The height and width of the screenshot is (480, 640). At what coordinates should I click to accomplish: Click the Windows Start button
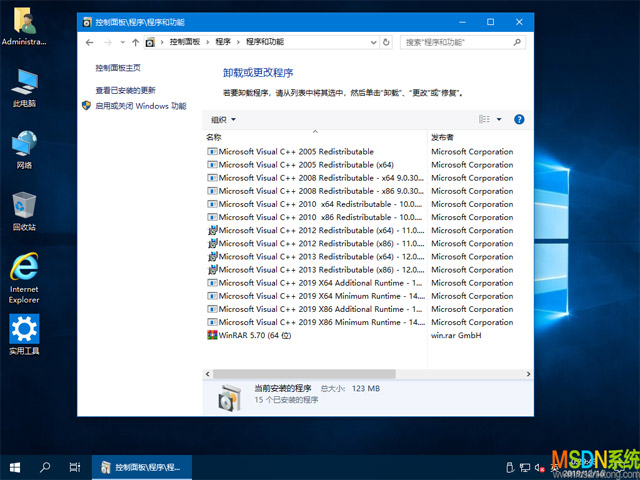click(15, 467)
